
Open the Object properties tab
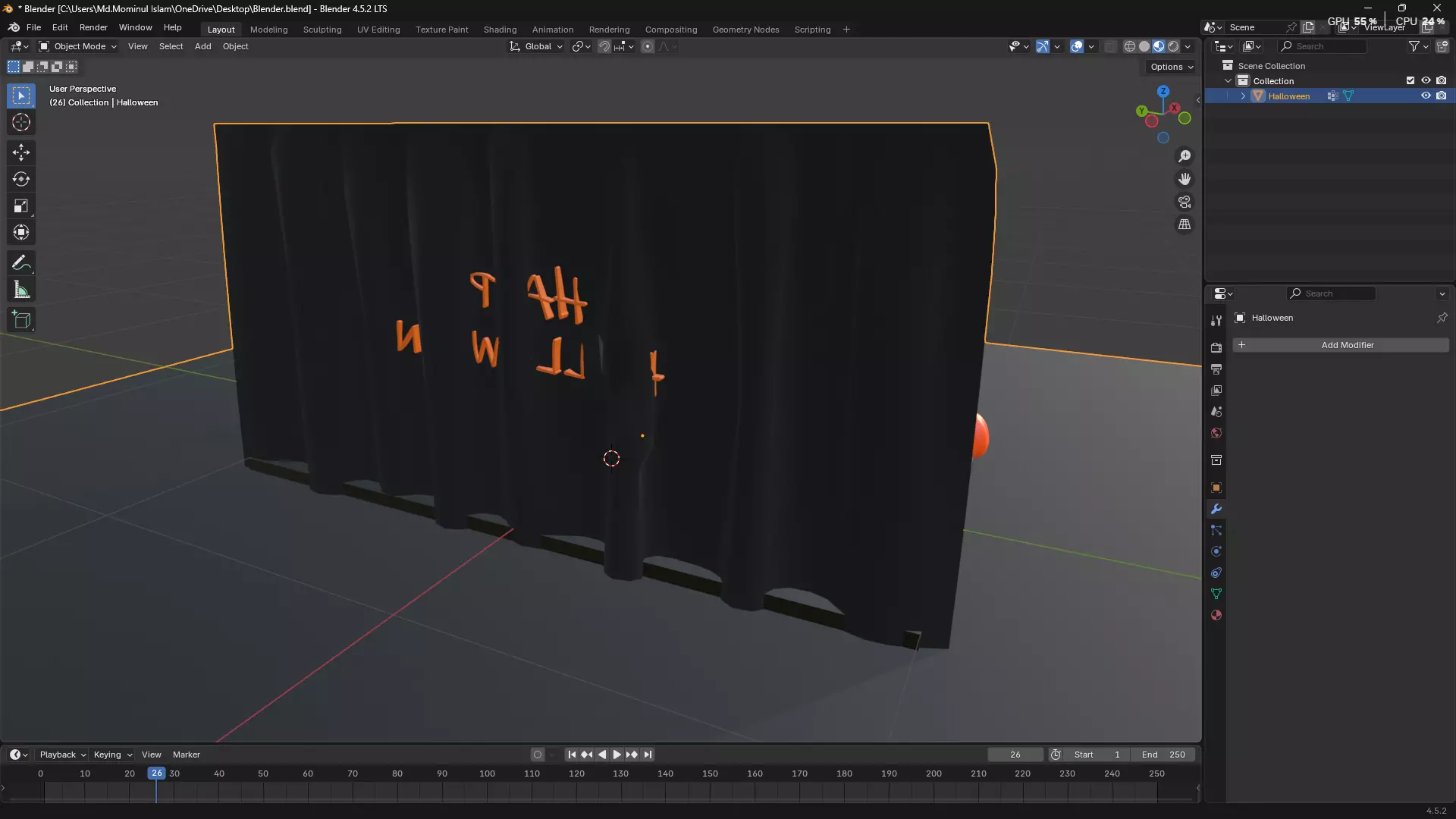pos(1216,488)
